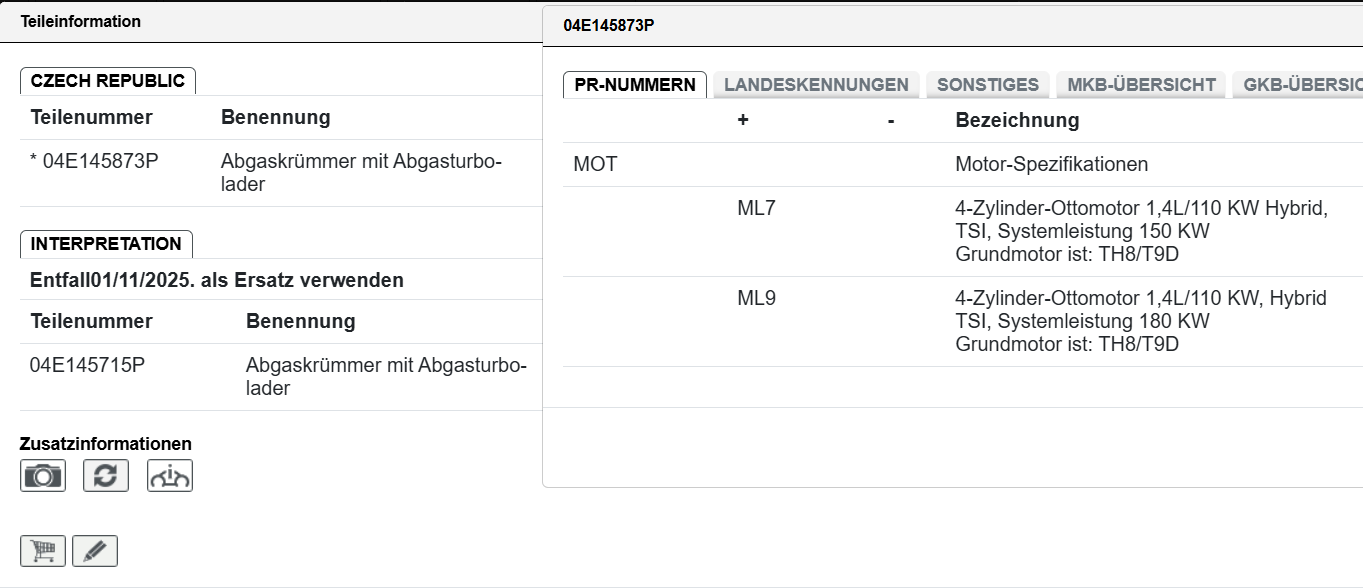Image resolution: width=1363 pixels, height=588 pixels.
Task: Open the SONSTIGES tab
Action: 988,85
